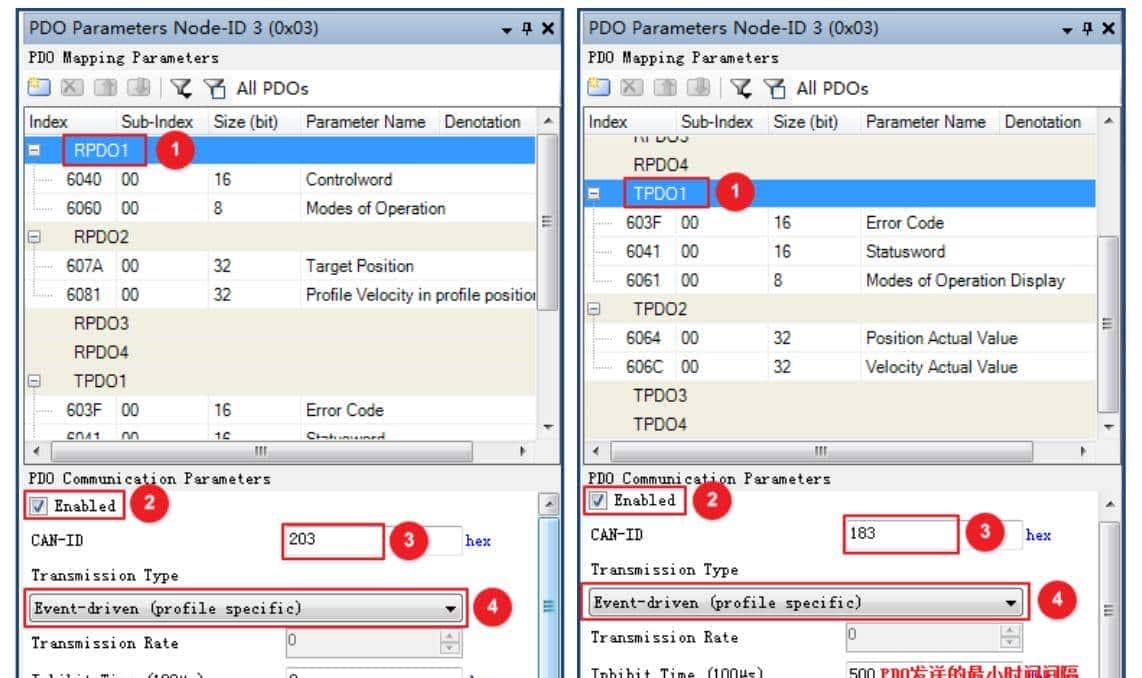Screen dimensions: 1142x678
Task: Click Parameter Name column header in right panel
Action: (931, 122)
